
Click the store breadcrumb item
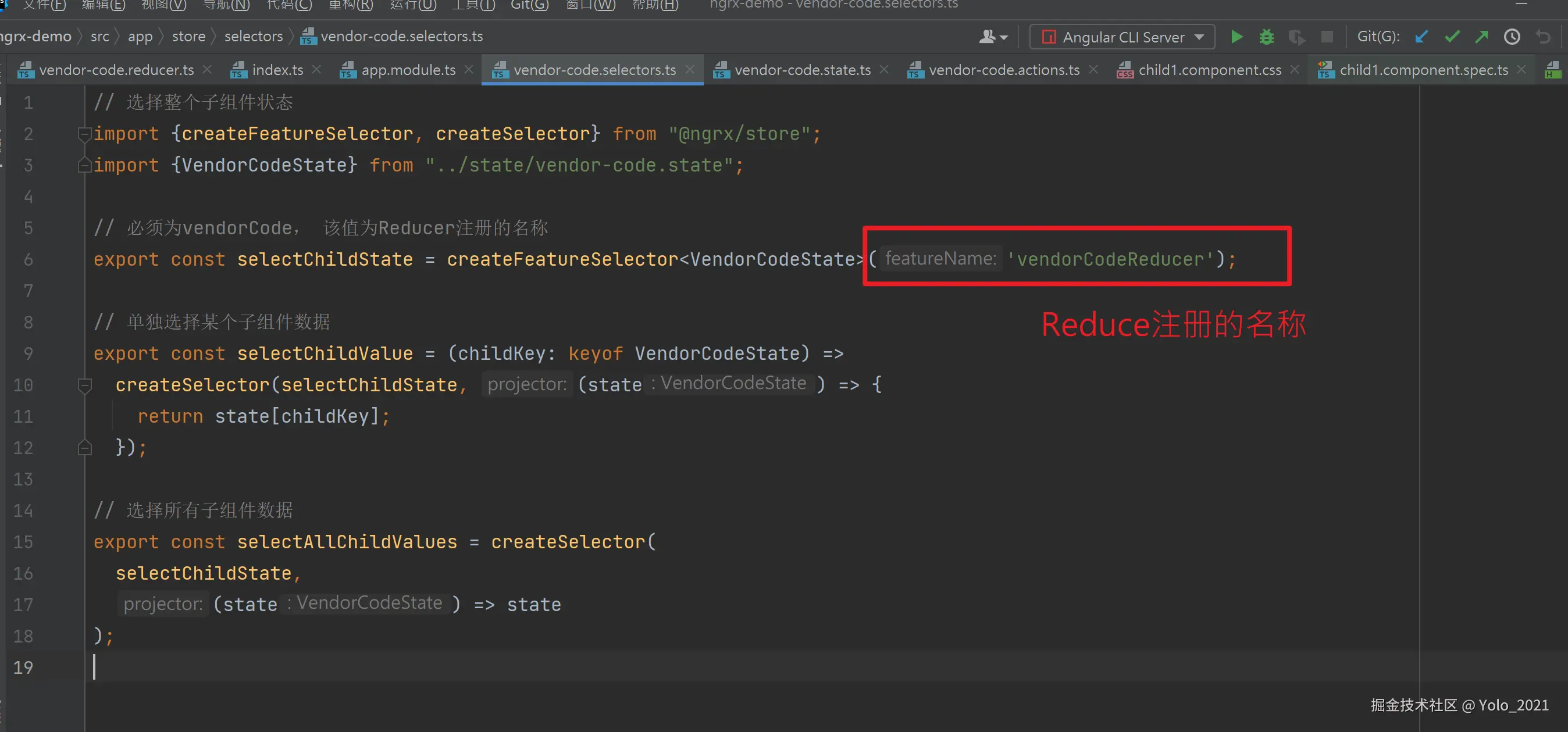(188, 37)
